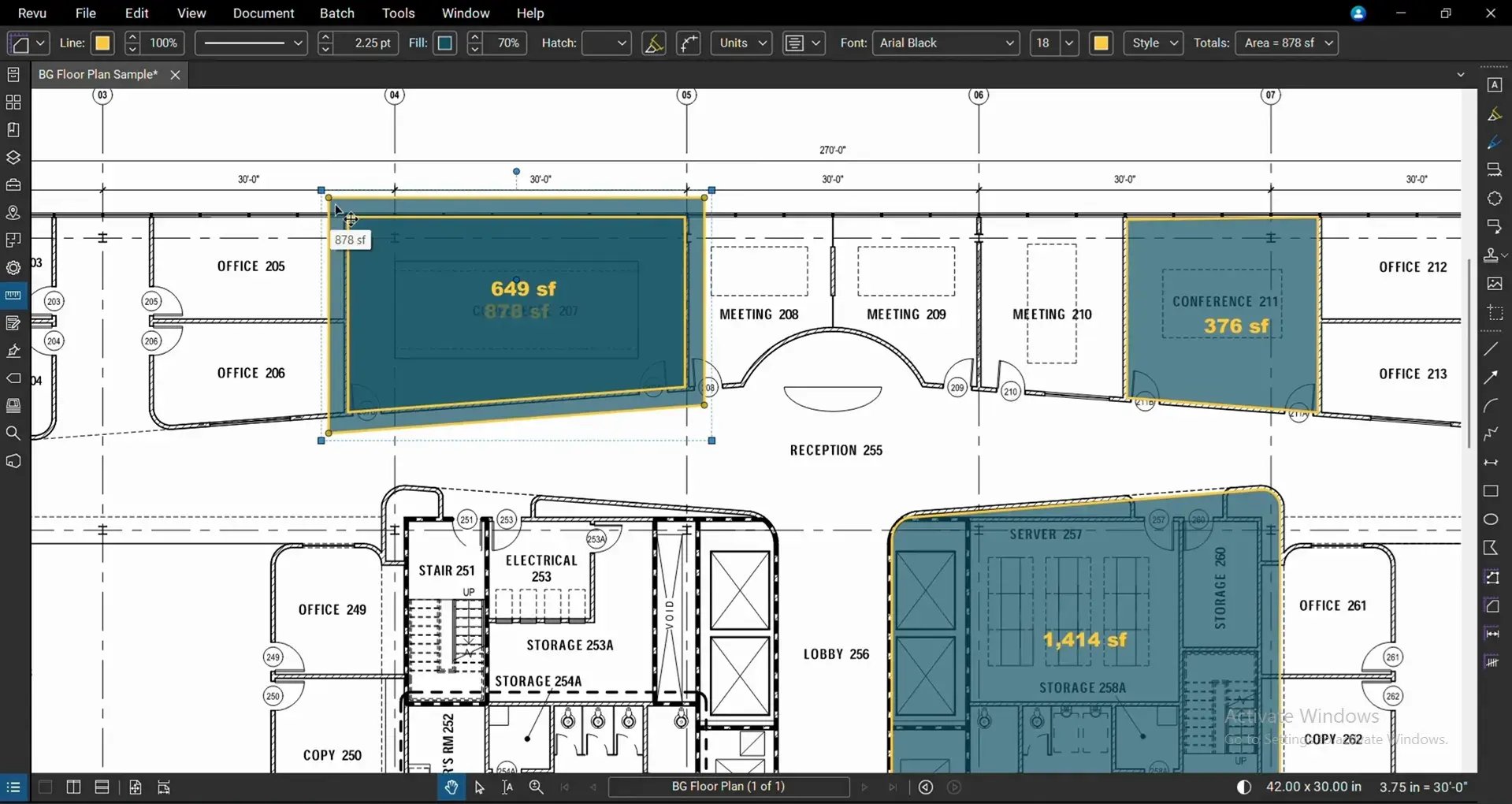This screenshot has height=804, width=1512.
Task: Select the Pen tool
Action: (x=1494, y=143)
